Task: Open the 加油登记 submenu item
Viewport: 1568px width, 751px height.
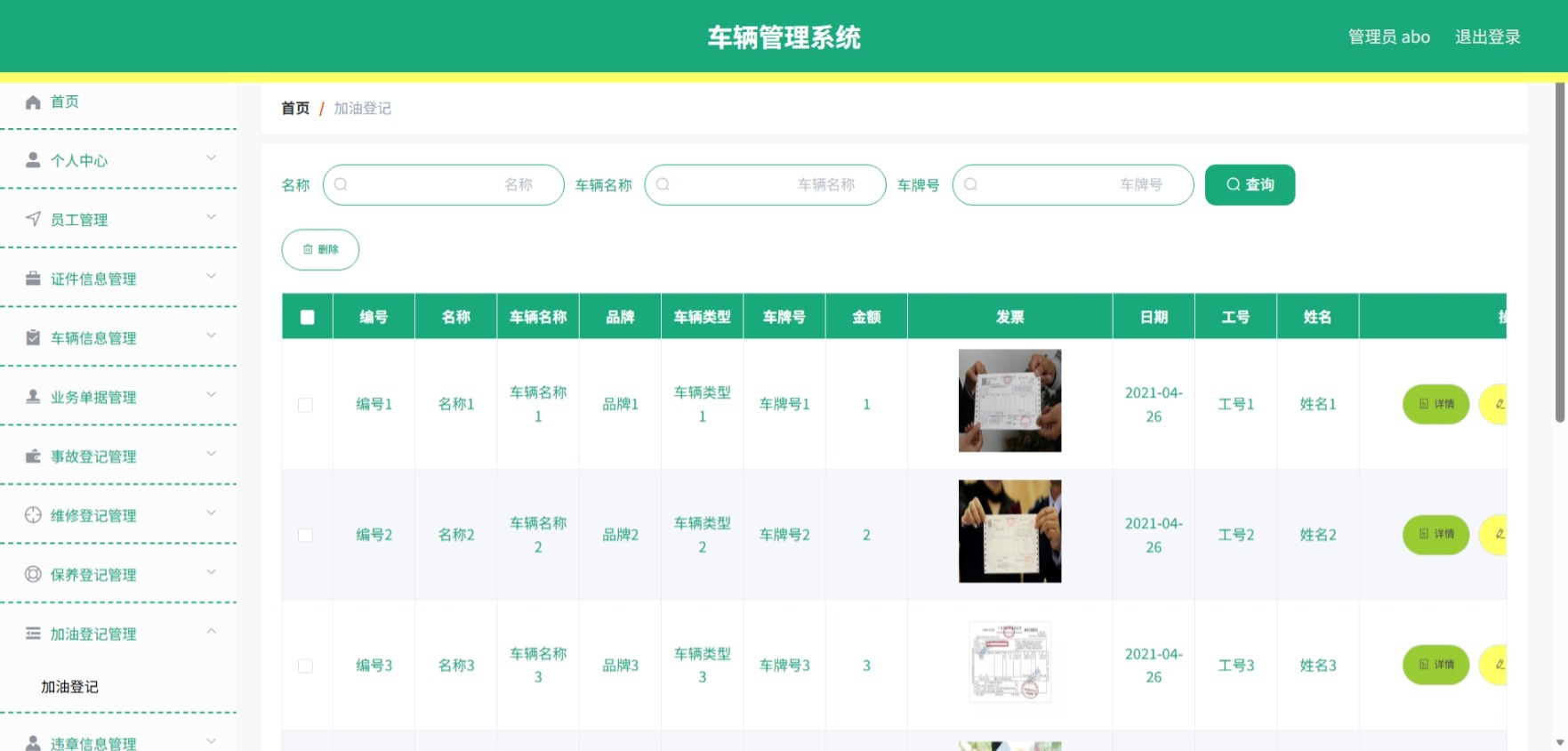Action: tap(69, 687)
